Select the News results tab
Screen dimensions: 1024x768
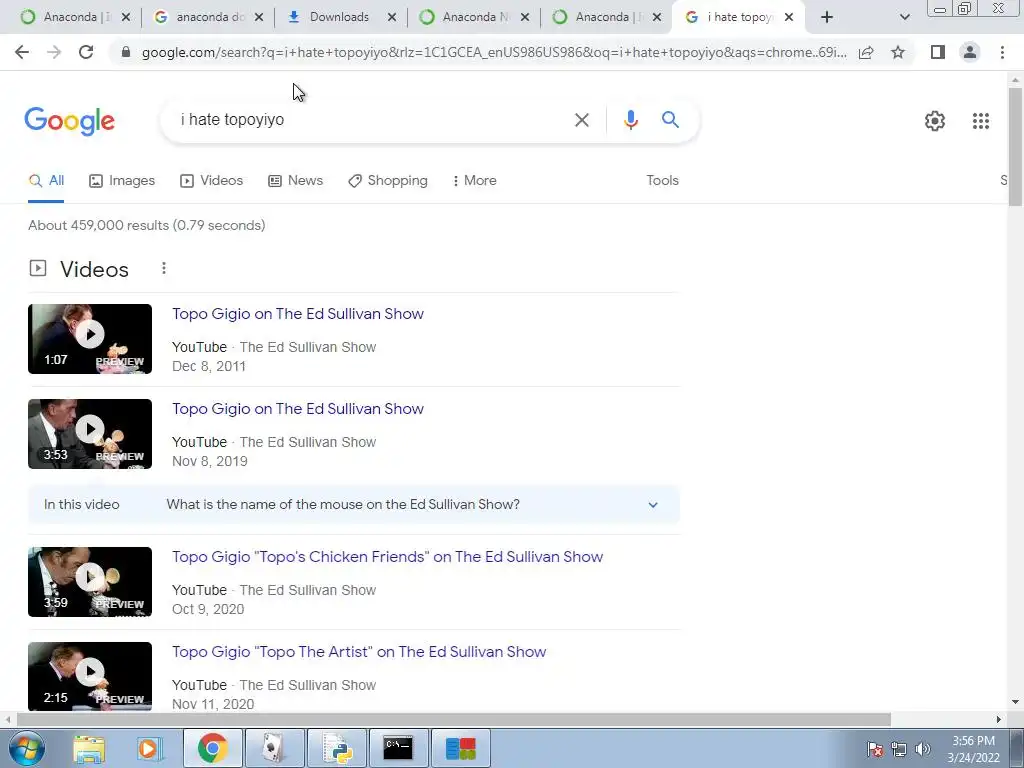[295, 181]
